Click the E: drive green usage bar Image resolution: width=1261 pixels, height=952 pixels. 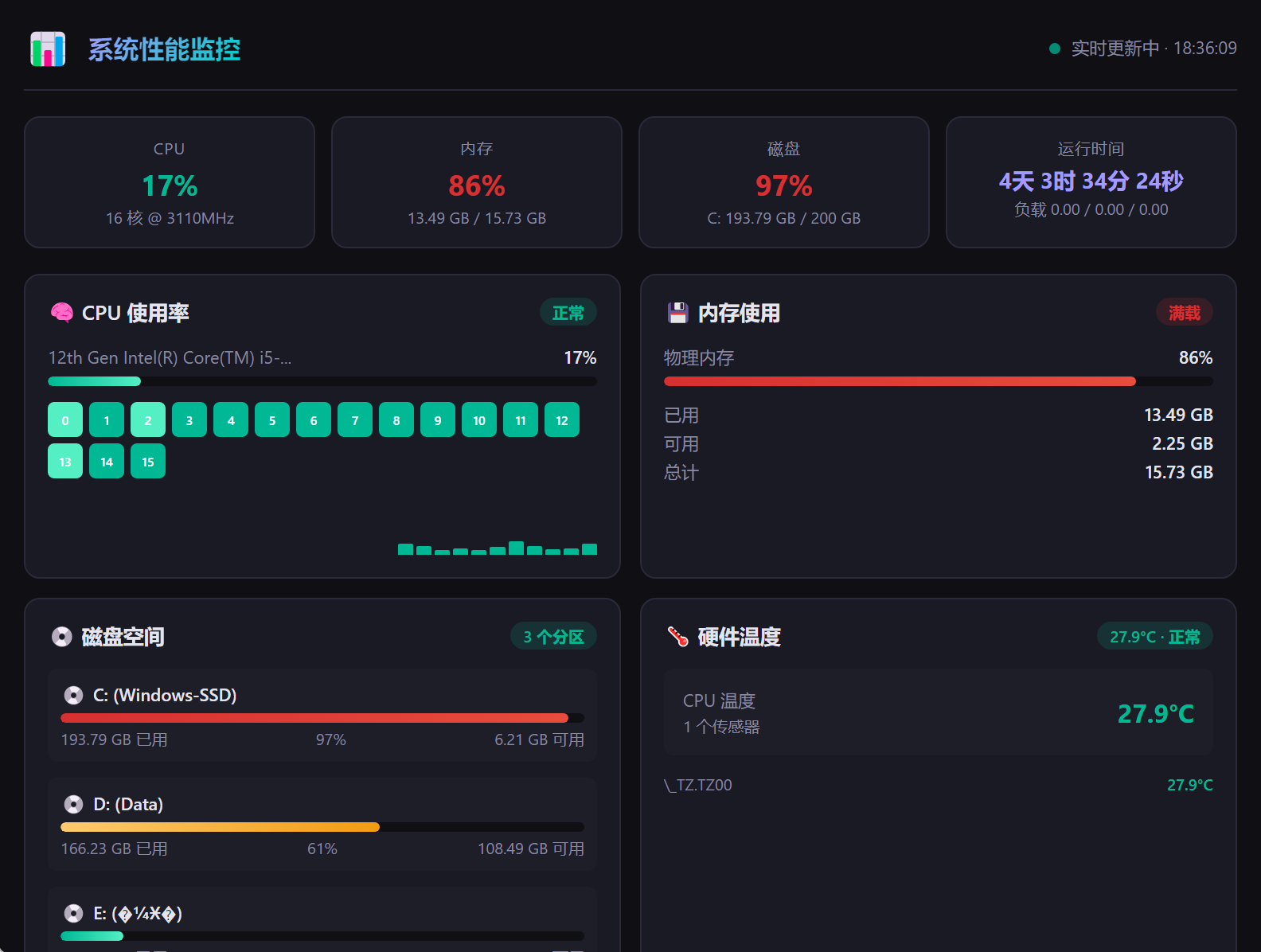point(322,936)
